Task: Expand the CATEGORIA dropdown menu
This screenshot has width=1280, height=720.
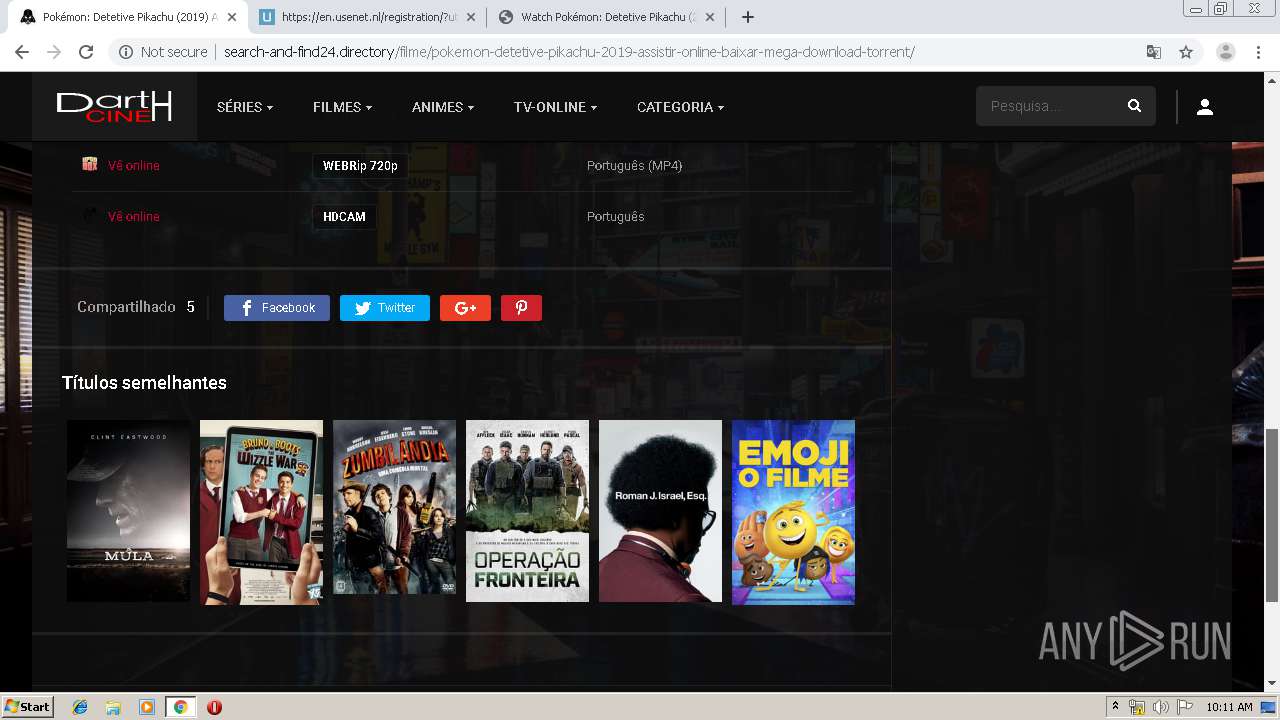Action: 680,107
